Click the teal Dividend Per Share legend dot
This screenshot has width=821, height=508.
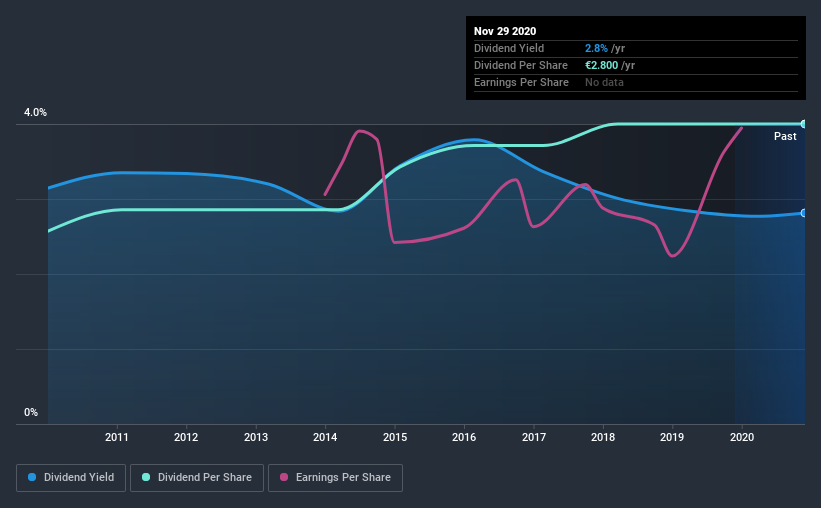(146, 477)
